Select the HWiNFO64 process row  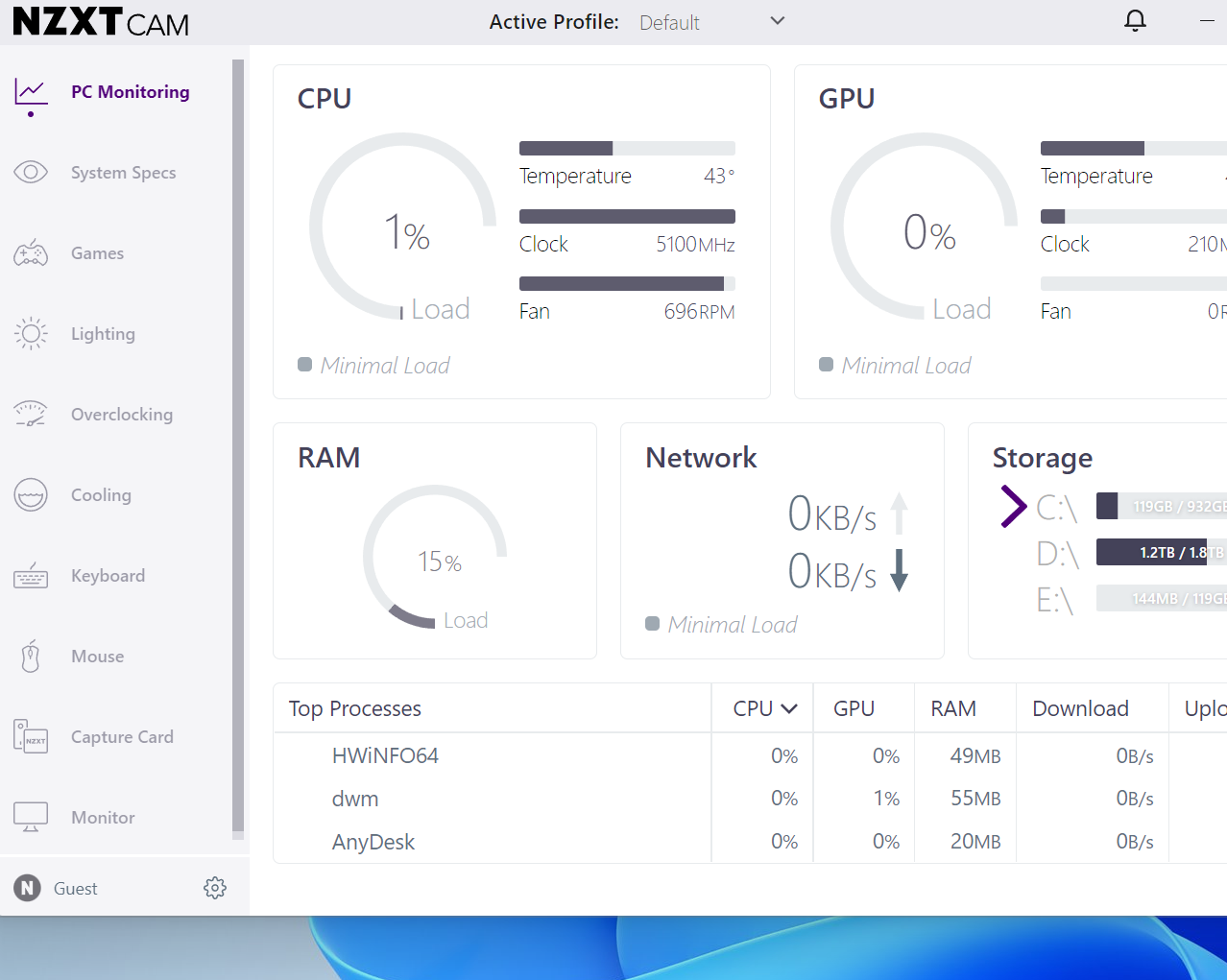pyautogui.click(x=385, y=756)
